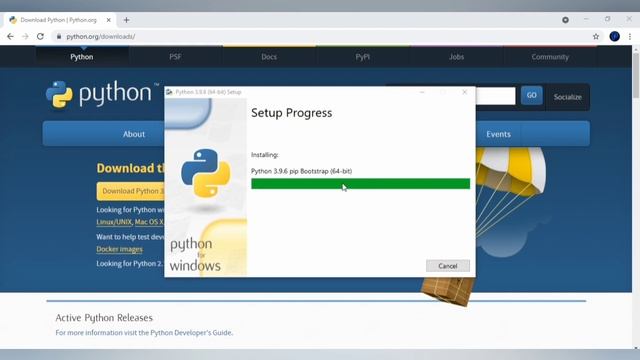The height and width of the screenshot is (360, 640).
Task: Open the Socialize menu
Action: (x=567, y=97)
